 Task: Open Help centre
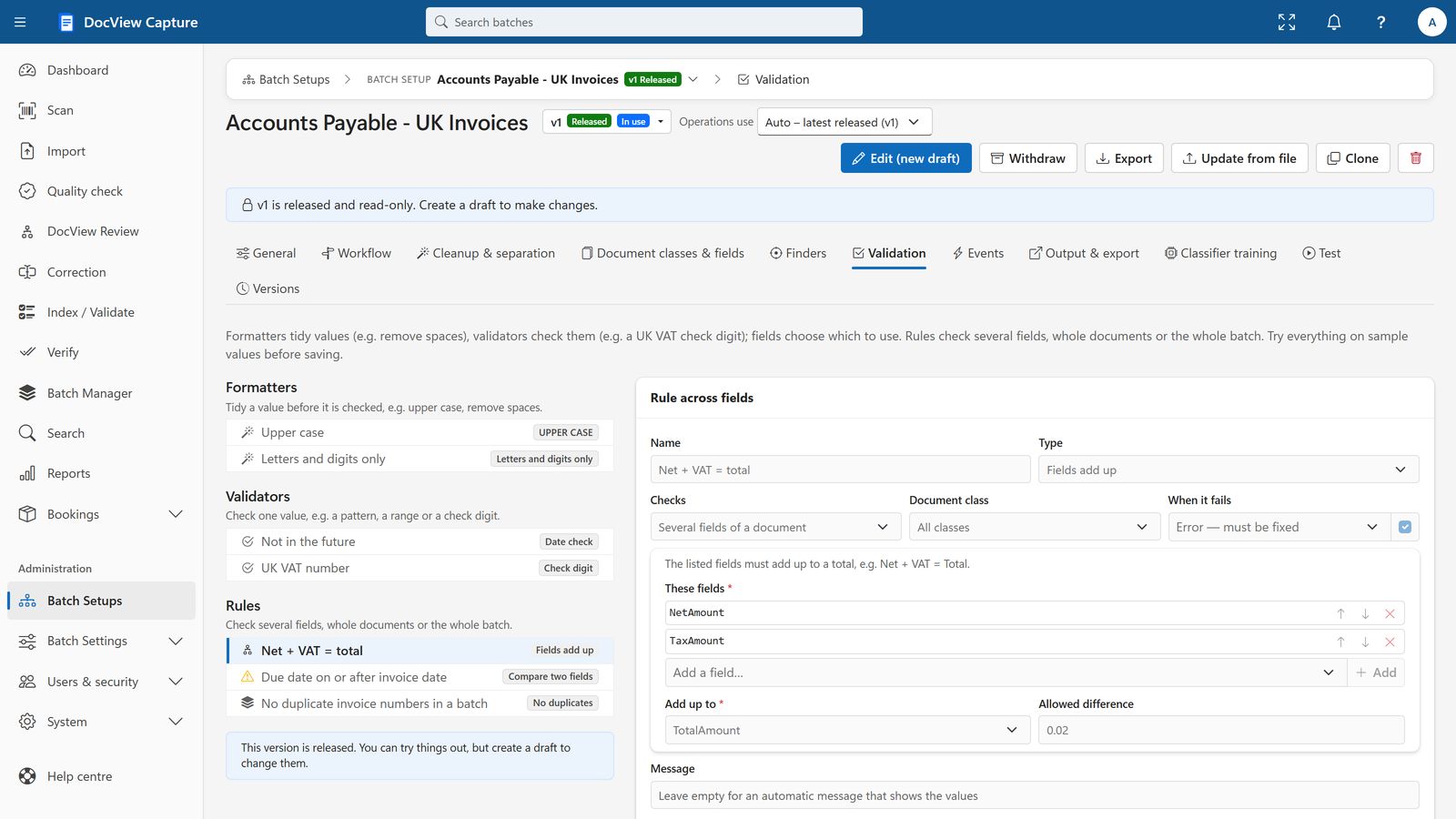(x=101, y=776)
